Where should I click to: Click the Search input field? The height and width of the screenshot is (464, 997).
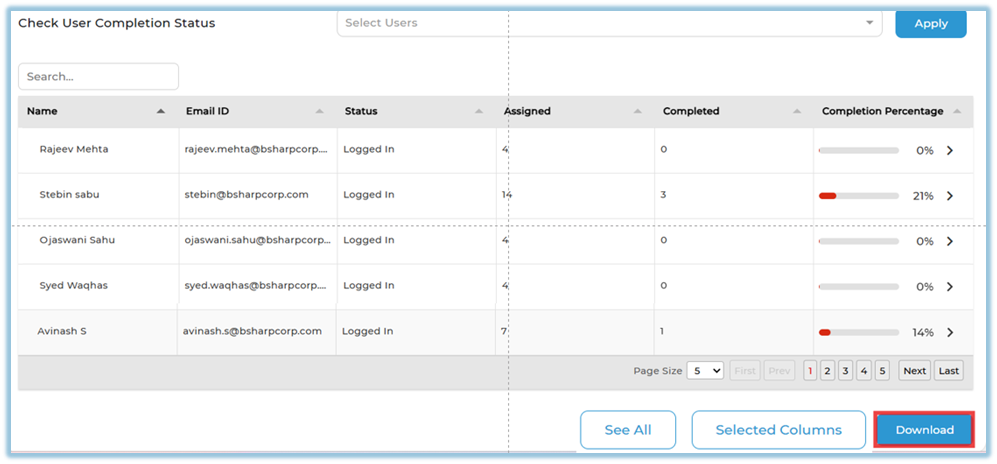pyautogui.click(x=98, y=77)
